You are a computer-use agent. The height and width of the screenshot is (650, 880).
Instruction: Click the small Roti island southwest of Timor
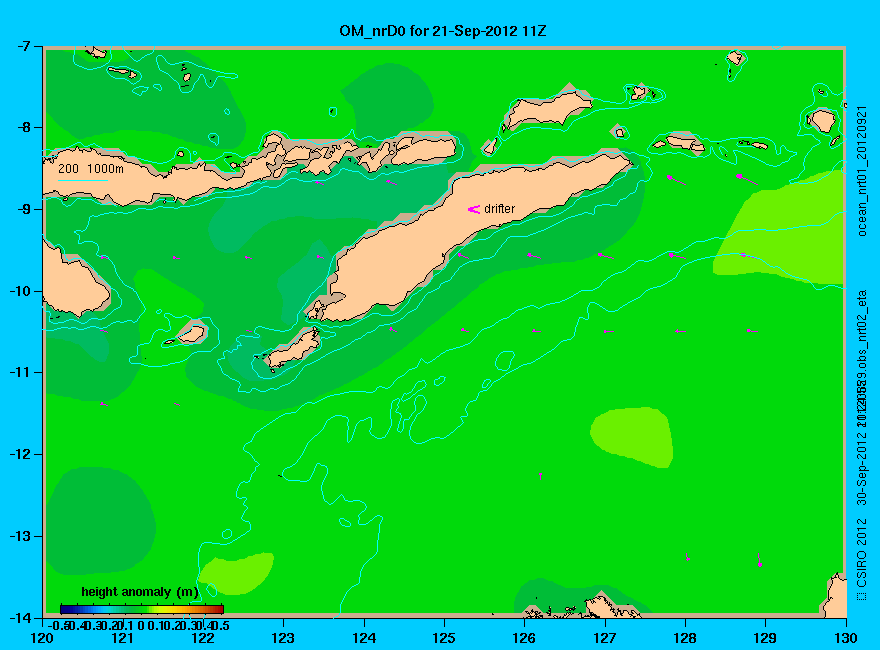(x=294, y=350)
